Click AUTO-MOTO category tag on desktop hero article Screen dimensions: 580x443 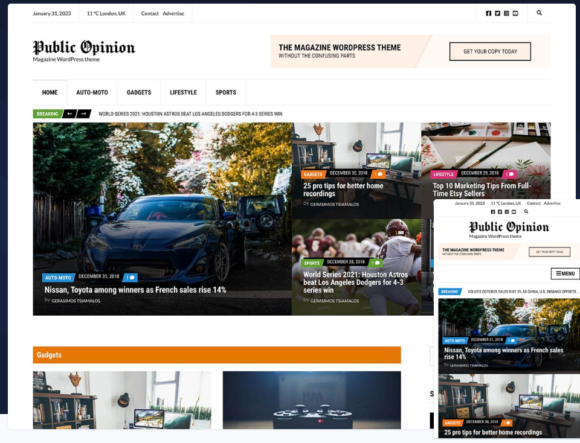point(58,277)
